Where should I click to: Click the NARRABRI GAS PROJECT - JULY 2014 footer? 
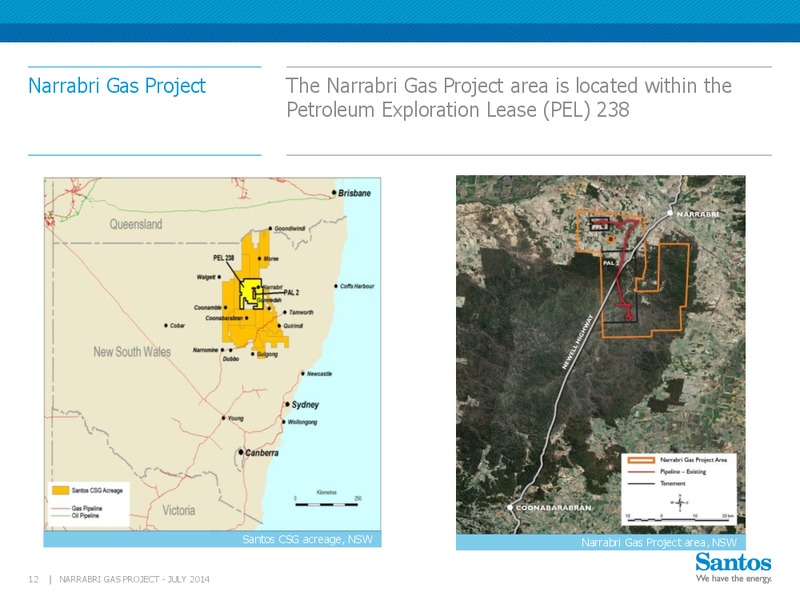coord(134,579)
